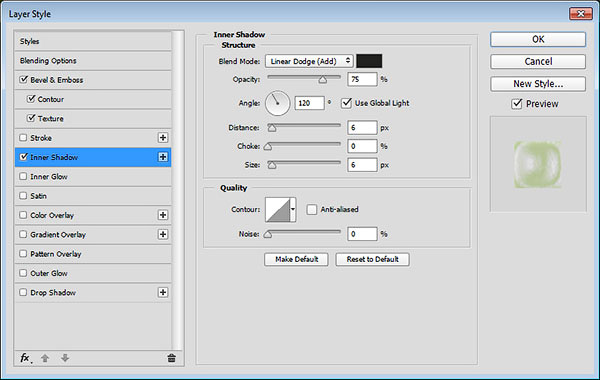Screen dimensions: 600x380
Task: Click the Size slider handle
Action: tap(272, 165)
